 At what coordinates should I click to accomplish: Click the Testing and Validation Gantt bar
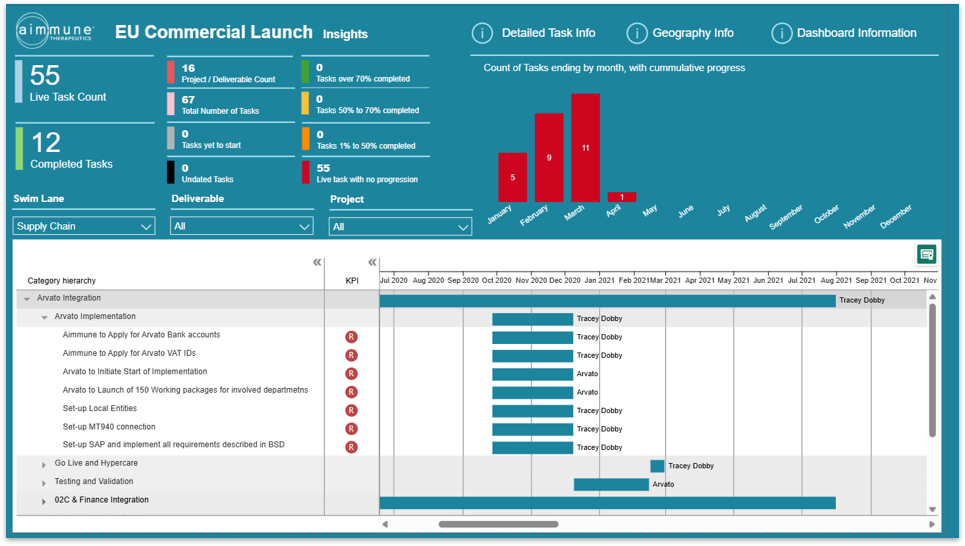tap(611, 484)
